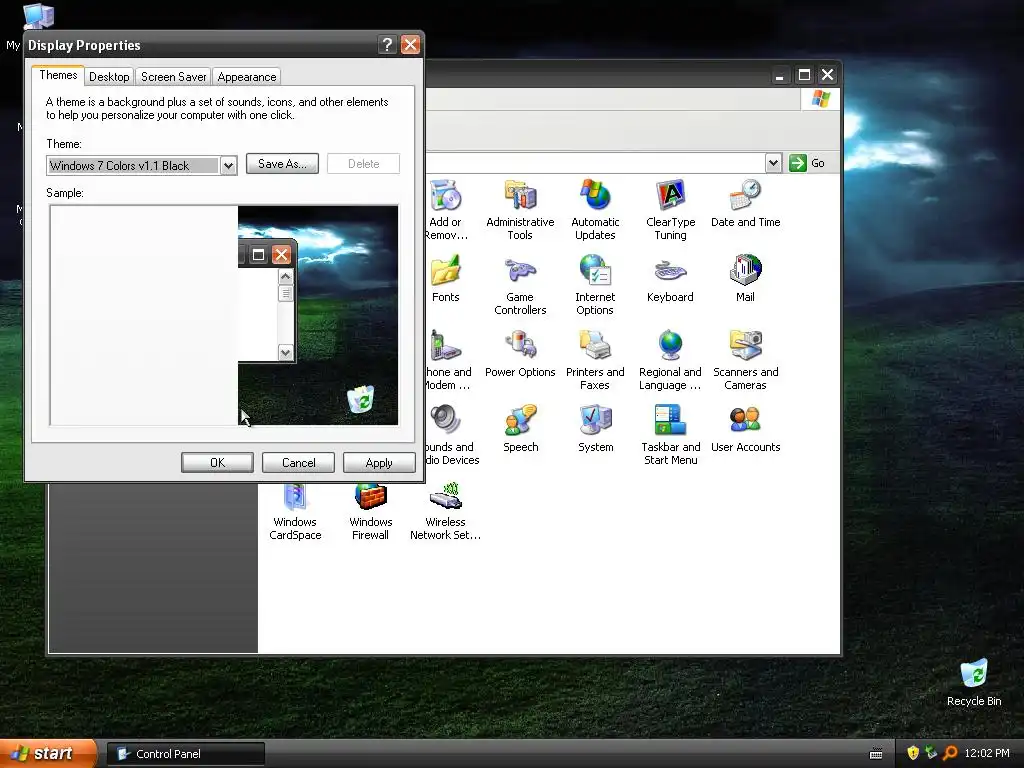Screen dimensions: 1024x768
Task: Click the taskbar clock
Action: (x=987, y=753)
